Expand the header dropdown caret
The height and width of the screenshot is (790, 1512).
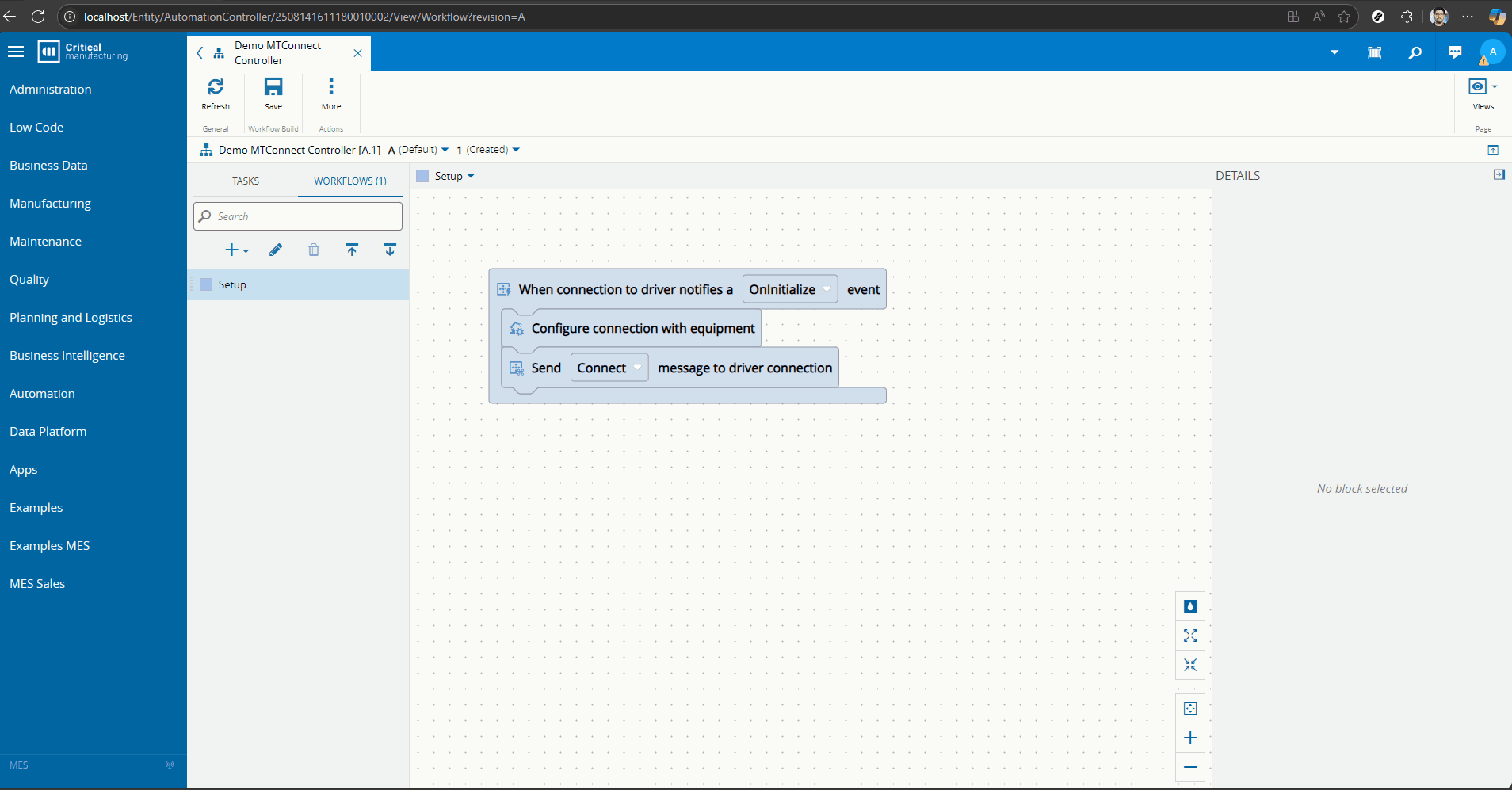(x=1334, y=52)
